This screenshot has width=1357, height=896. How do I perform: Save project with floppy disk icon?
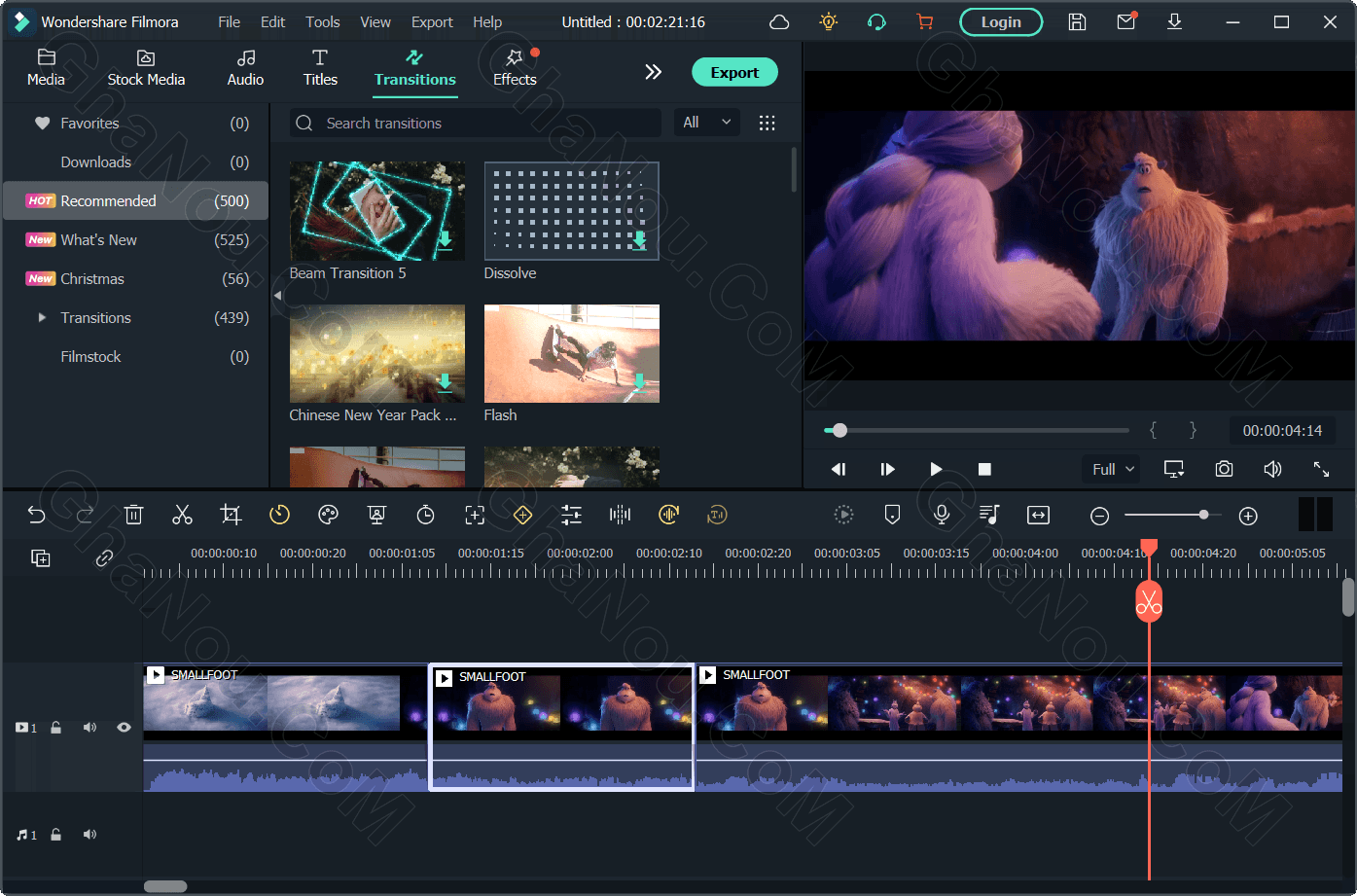1077,21
